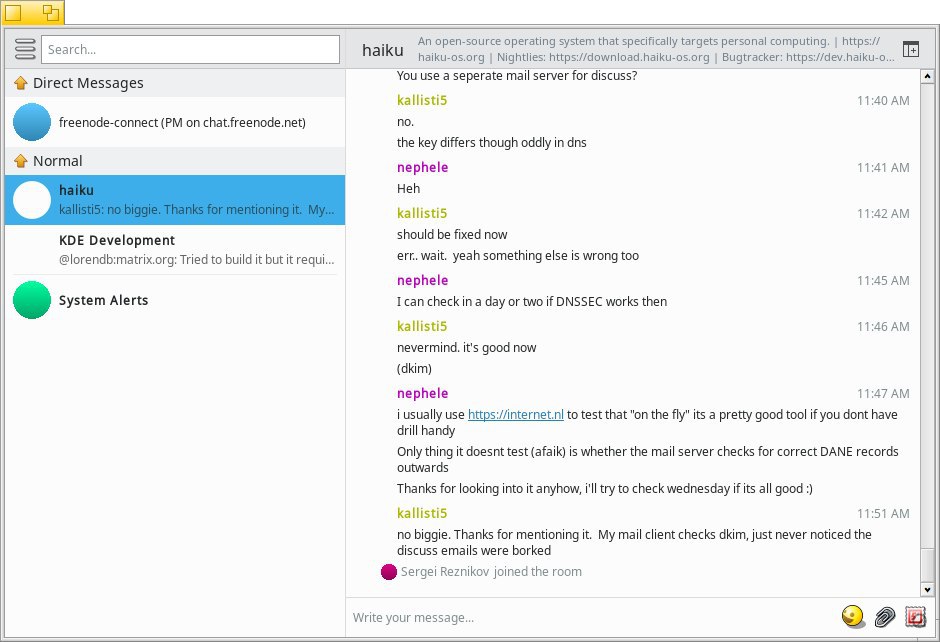Click the System Alerts green avatar
Image resolution: width=940 pixels, height=642 pixels.
(x=32, y=300)
